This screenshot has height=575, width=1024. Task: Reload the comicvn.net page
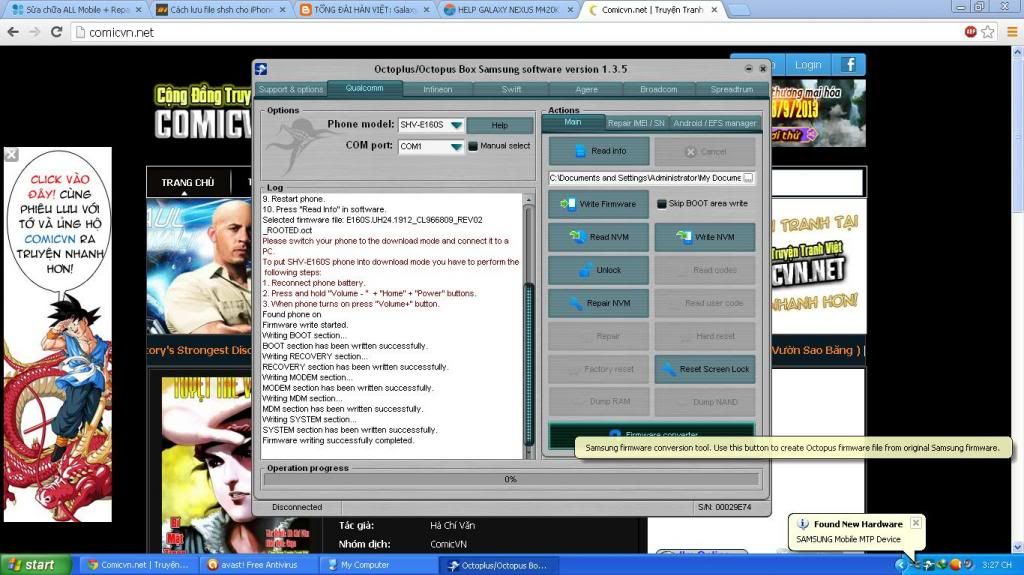(x=57, y=32)
